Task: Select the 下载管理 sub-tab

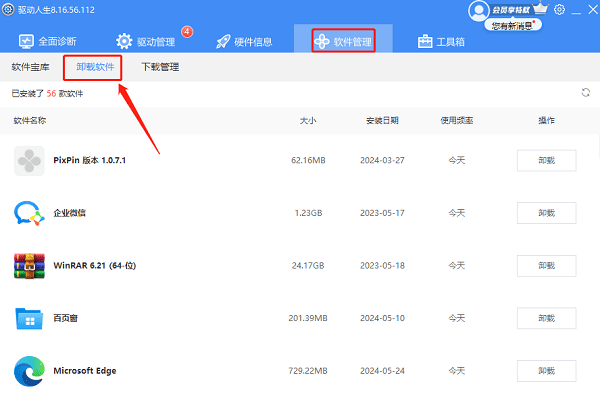Action: (x=160, y=67)
